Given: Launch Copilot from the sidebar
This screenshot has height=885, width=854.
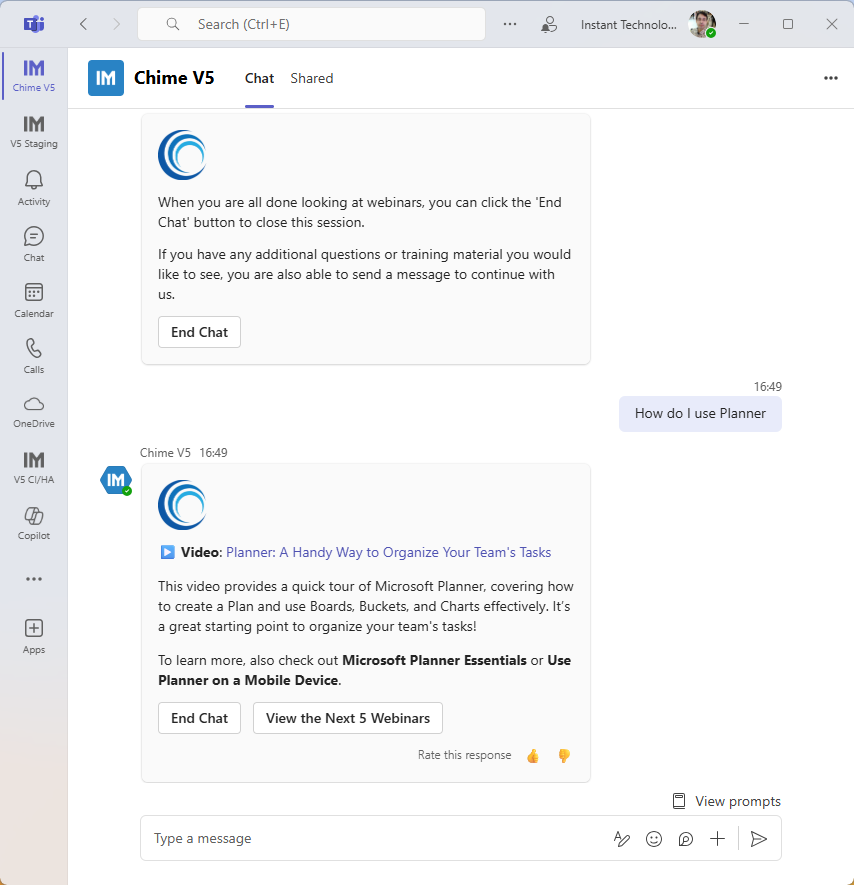Looking at the screenshot, I should 34,524.
